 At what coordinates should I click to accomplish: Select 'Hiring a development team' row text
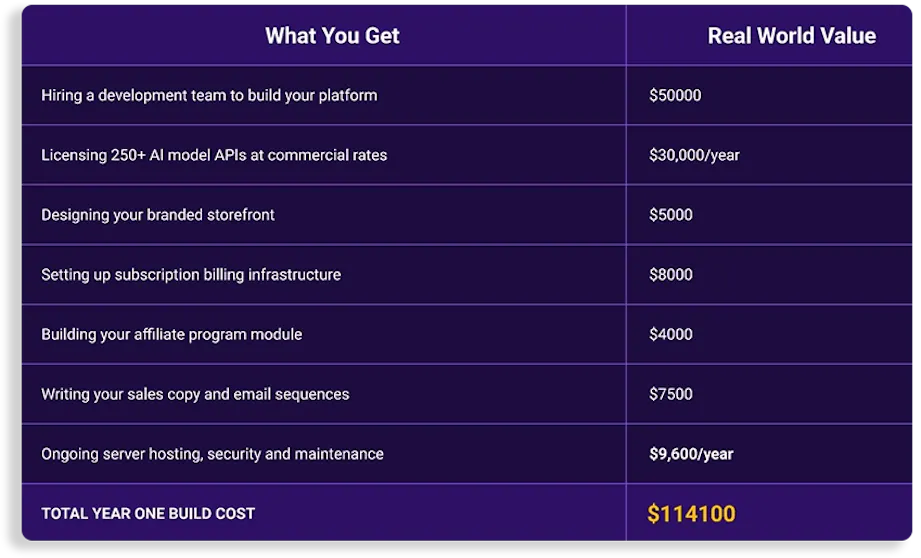tap(209, 96)
